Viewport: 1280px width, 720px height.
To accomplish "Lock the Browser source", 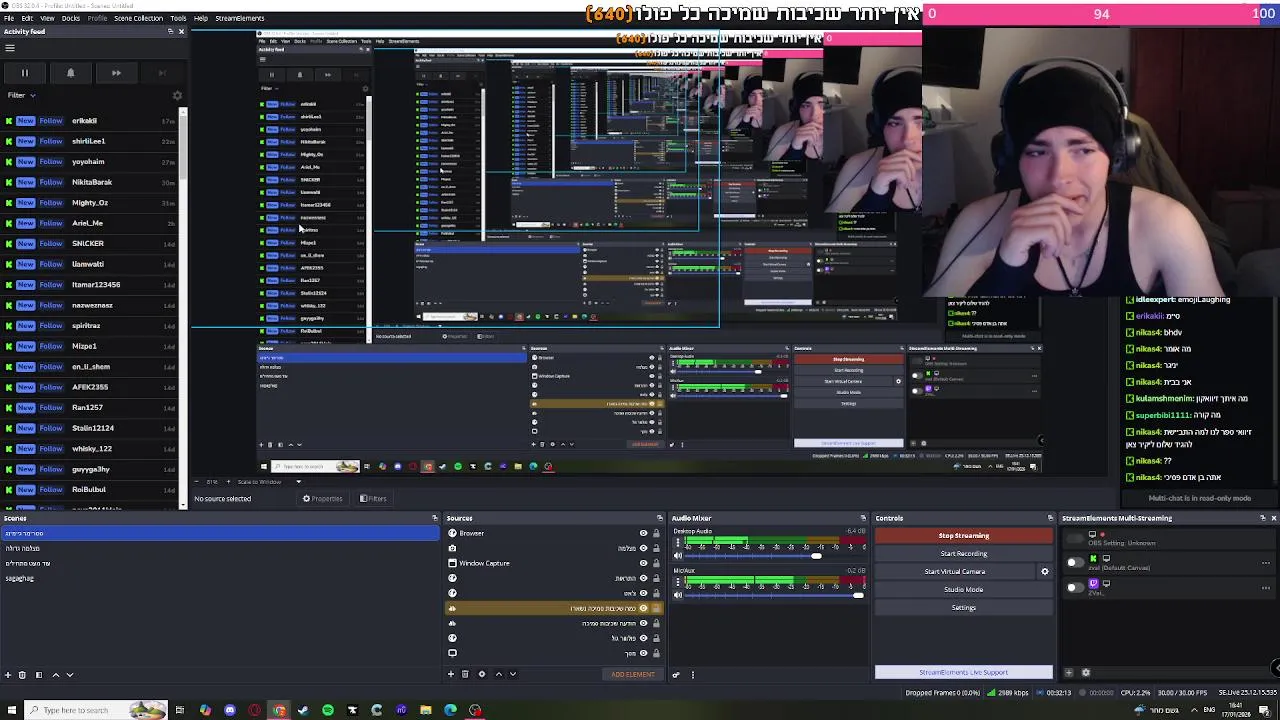I will click(x=656, y=533).
